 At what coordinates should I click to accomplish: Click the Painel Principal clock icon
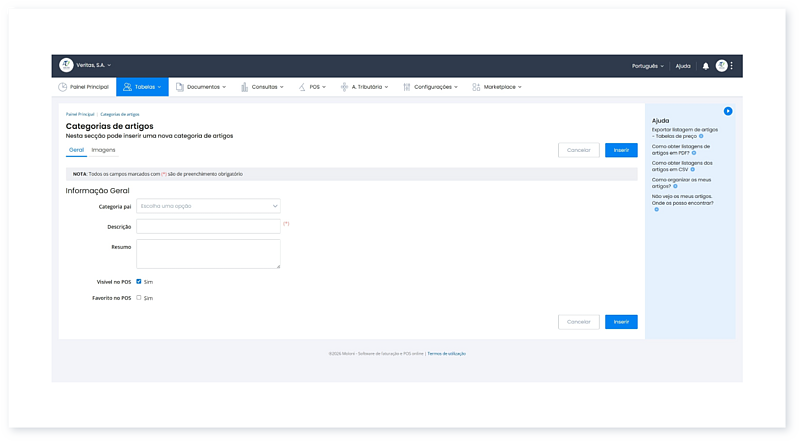click(x=63, y=87)
